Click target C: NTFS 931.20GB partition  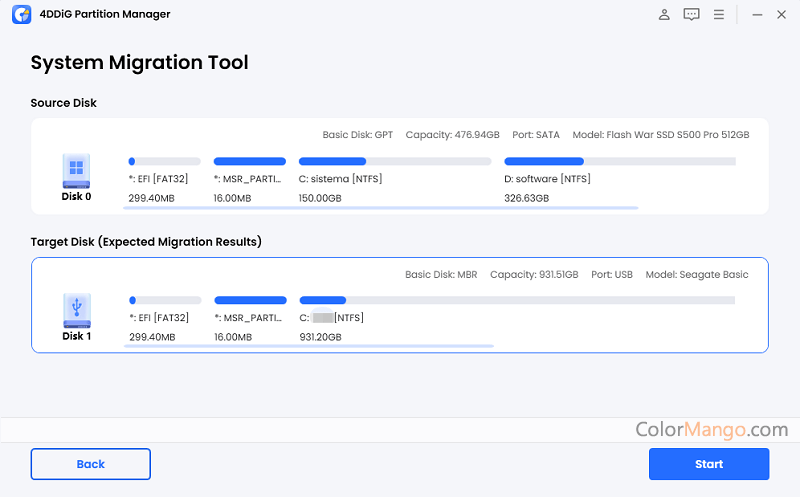coord(516,300)
